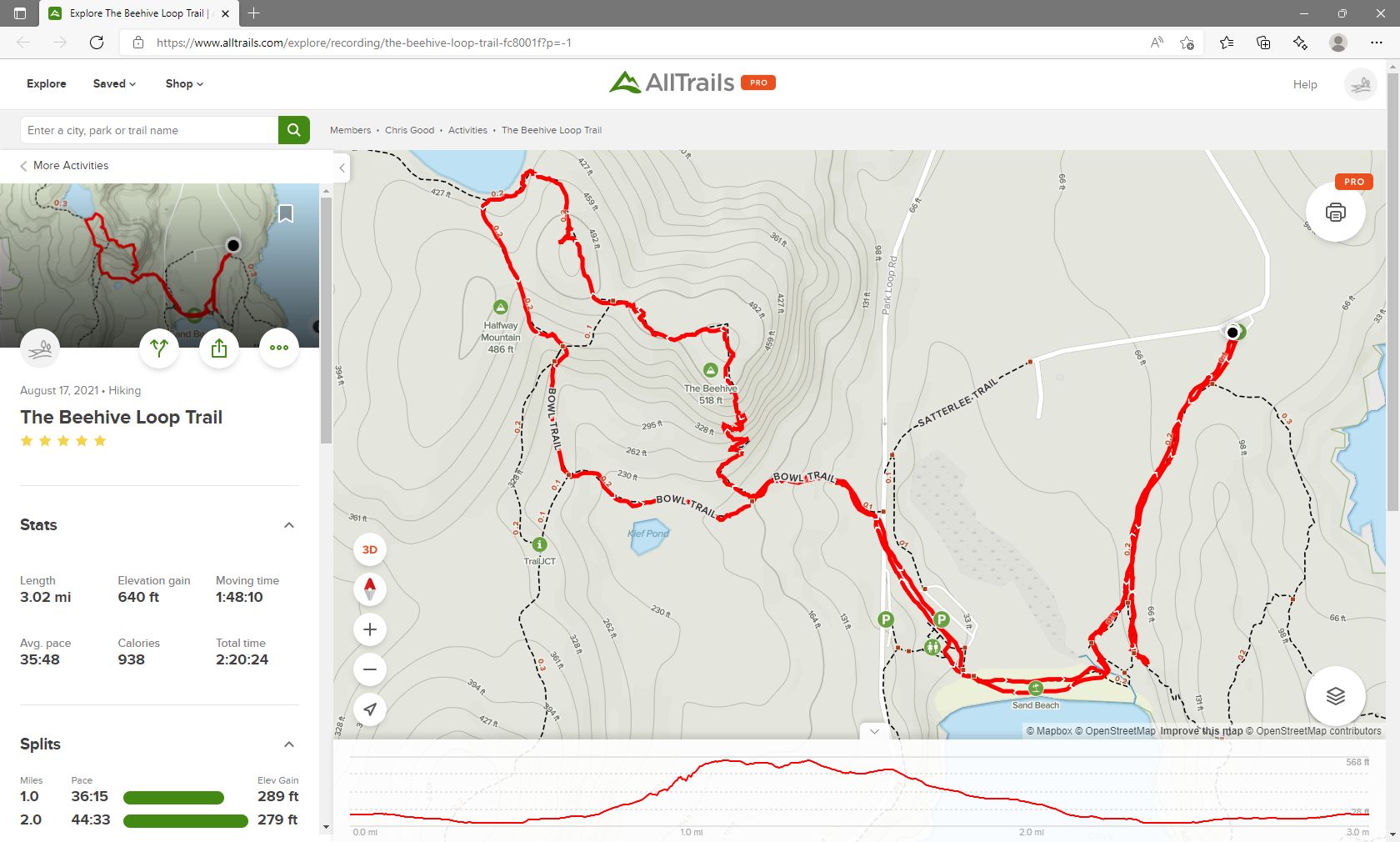The image size is (1400, 842).
Task: Click the share icon button
Action: pyautogui.click(x=219, y=348)
